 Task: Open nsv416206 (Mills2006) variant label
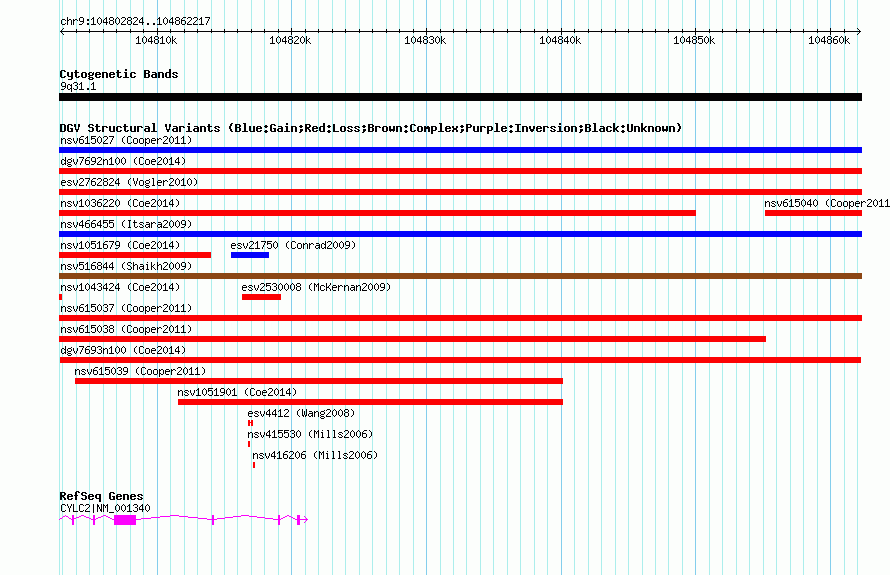[315, 455]
